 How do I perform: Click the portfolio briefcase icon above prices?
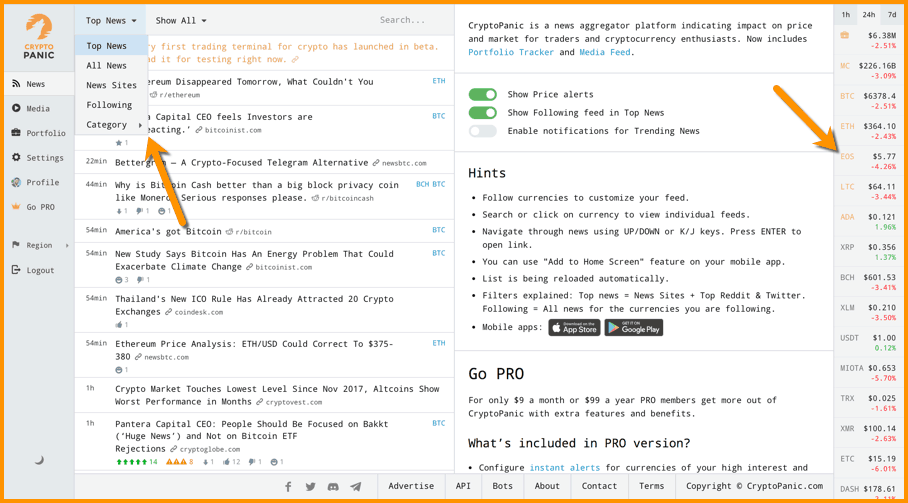845,35
